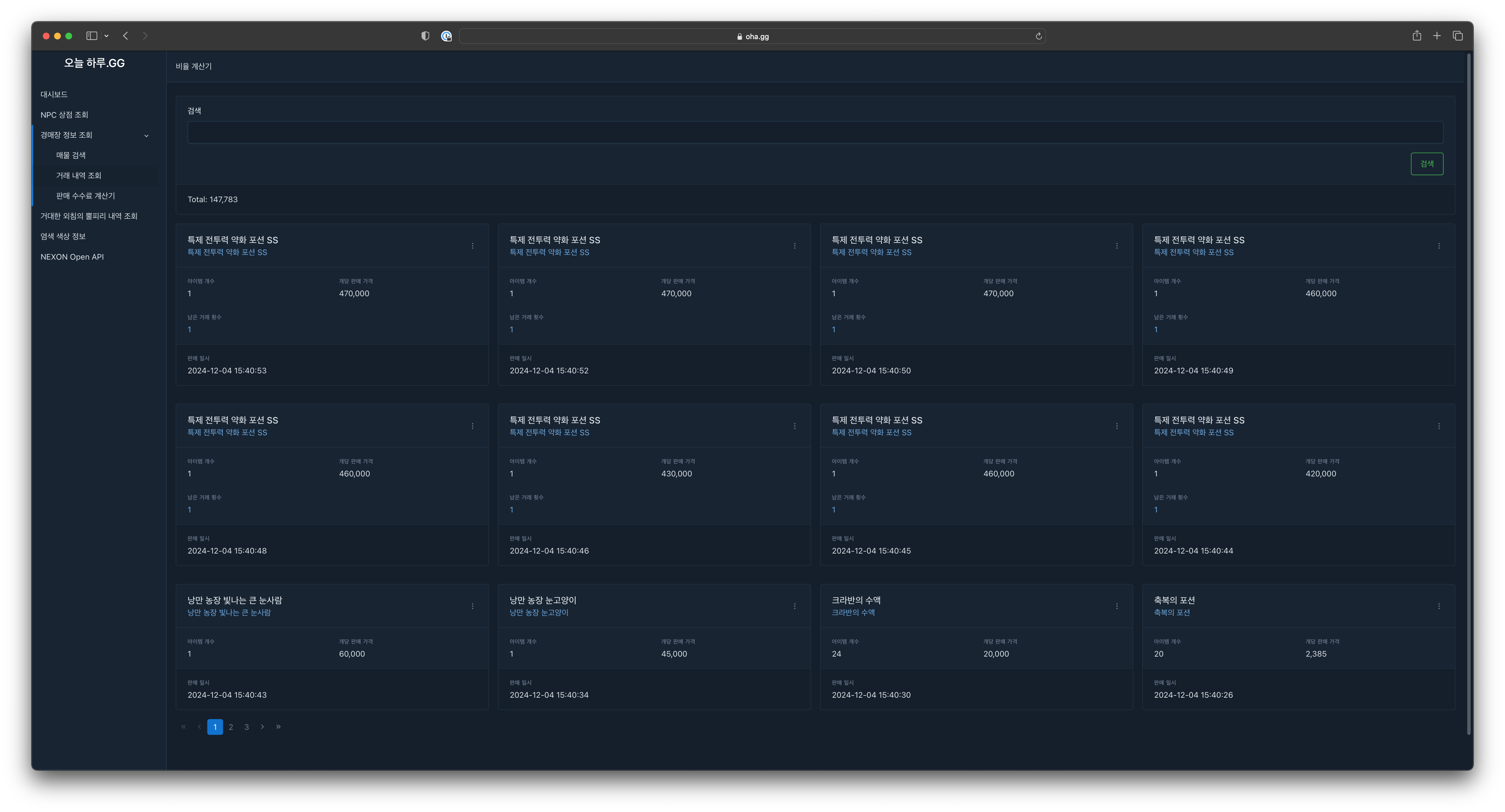
Task: Open sidebar dropdown arrow in Safari toolbar
Action: point(106,36)
